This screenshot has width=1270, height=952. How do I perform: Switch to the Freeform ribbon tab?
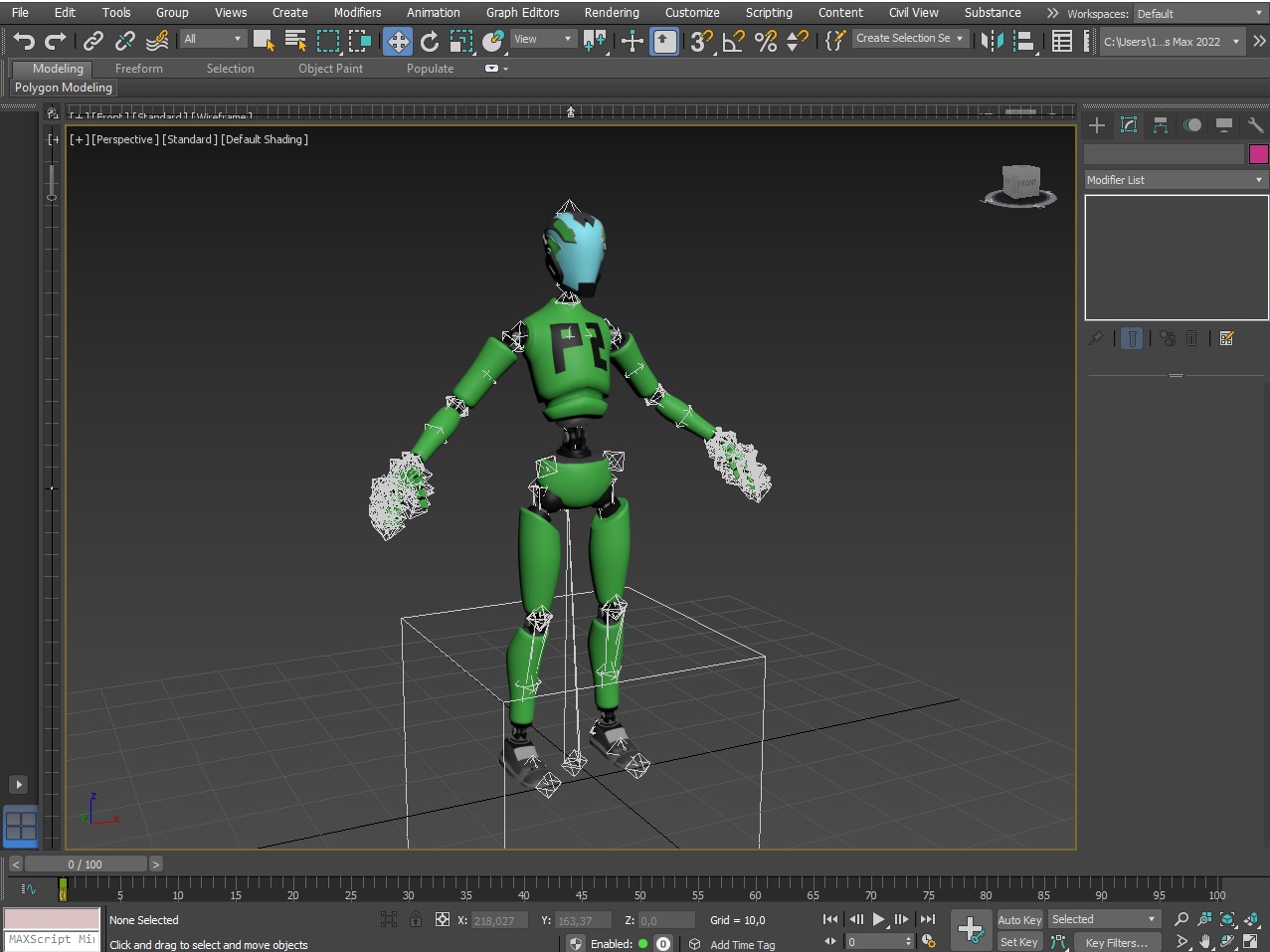pyautogui.click(x=138, y=69)
